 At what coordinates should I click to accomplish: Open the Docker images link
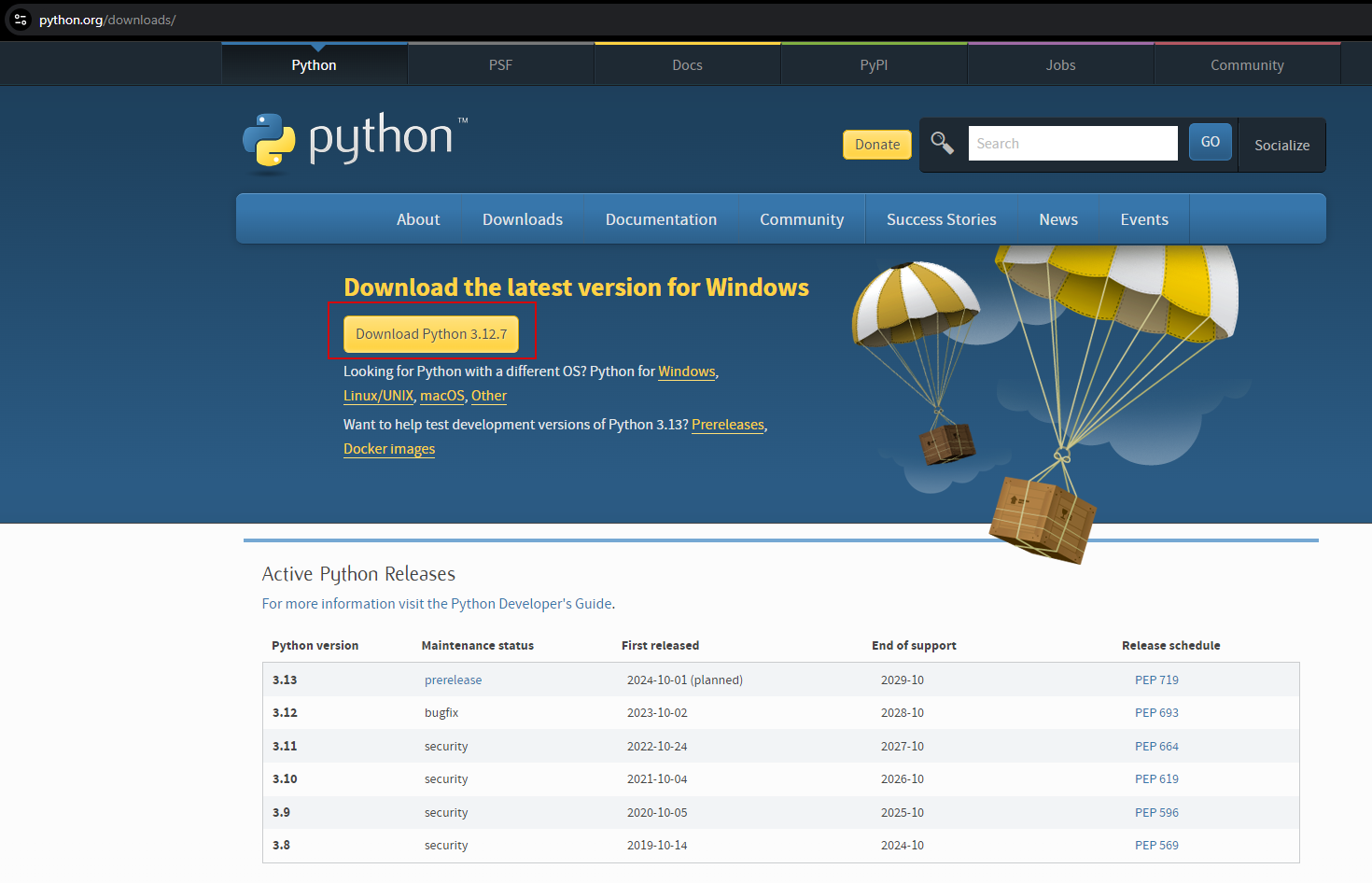(x=389, y=449)
